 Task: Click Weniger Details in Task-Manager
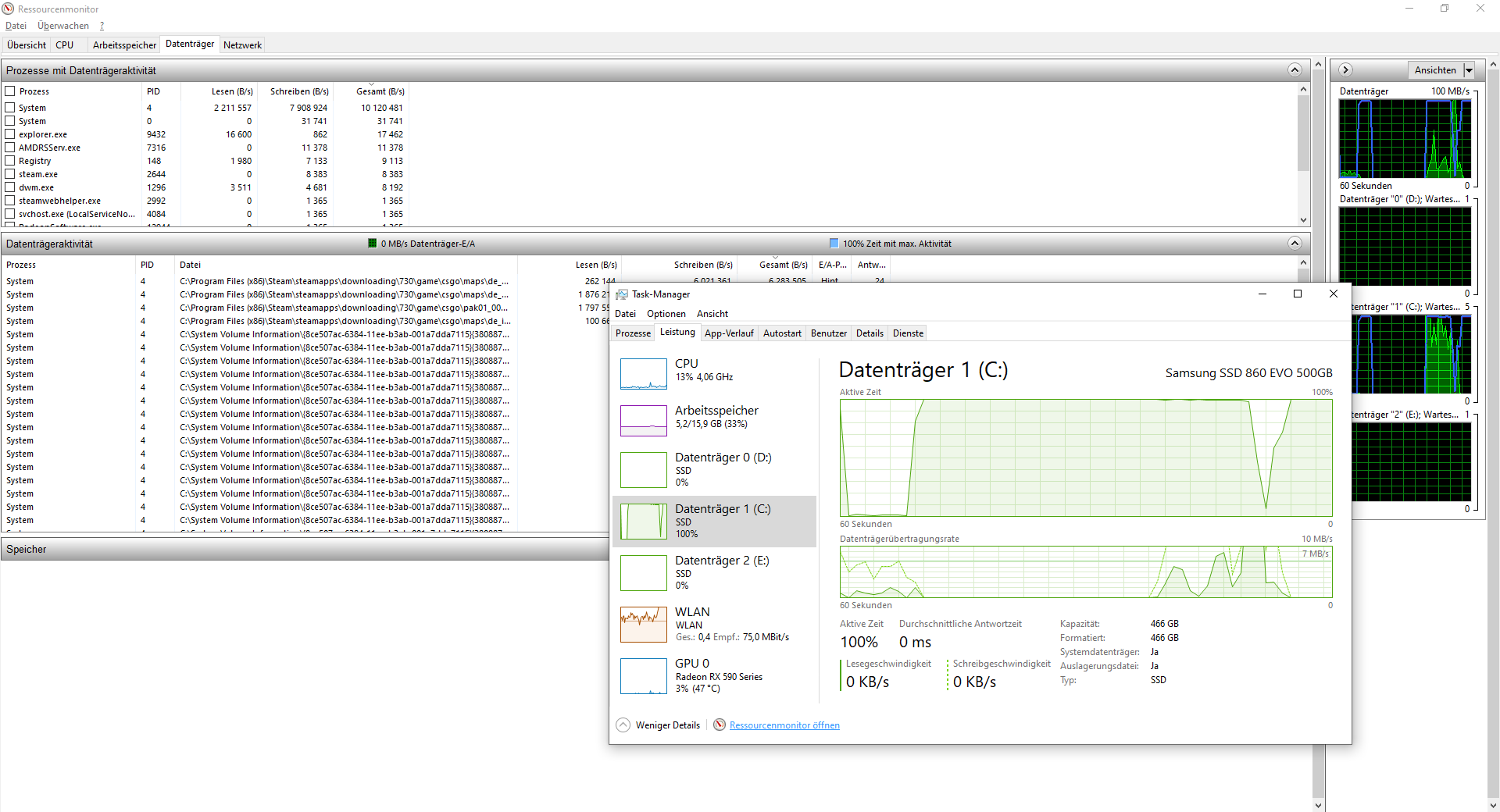pyautogui.click(x=668, y=725)
